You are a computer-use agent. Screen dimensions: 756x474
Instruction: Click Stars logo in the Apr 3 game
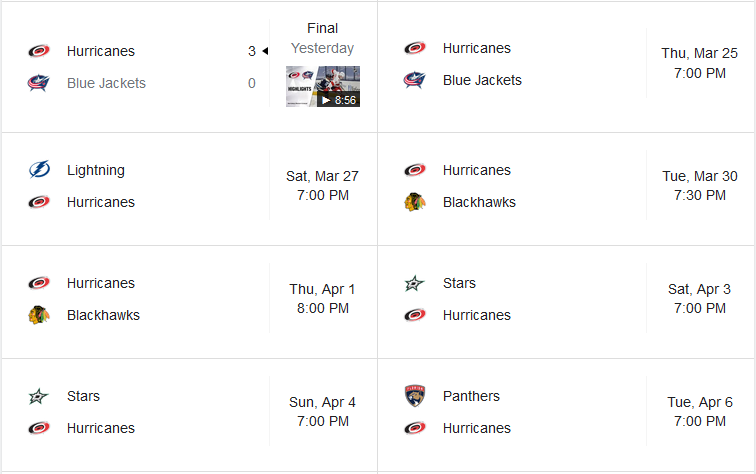(x=415, y=283)
